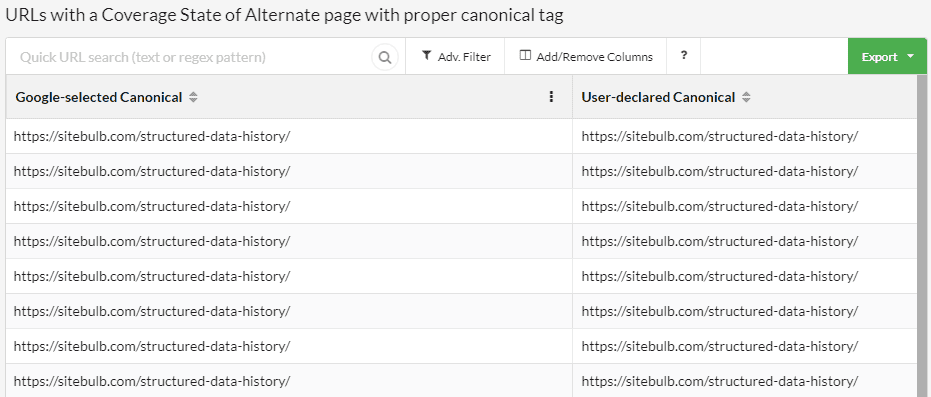This screenshot has width=931, height=397.
Task: Select first row Google-selected canonical URL
Action: tap(152, 136)
